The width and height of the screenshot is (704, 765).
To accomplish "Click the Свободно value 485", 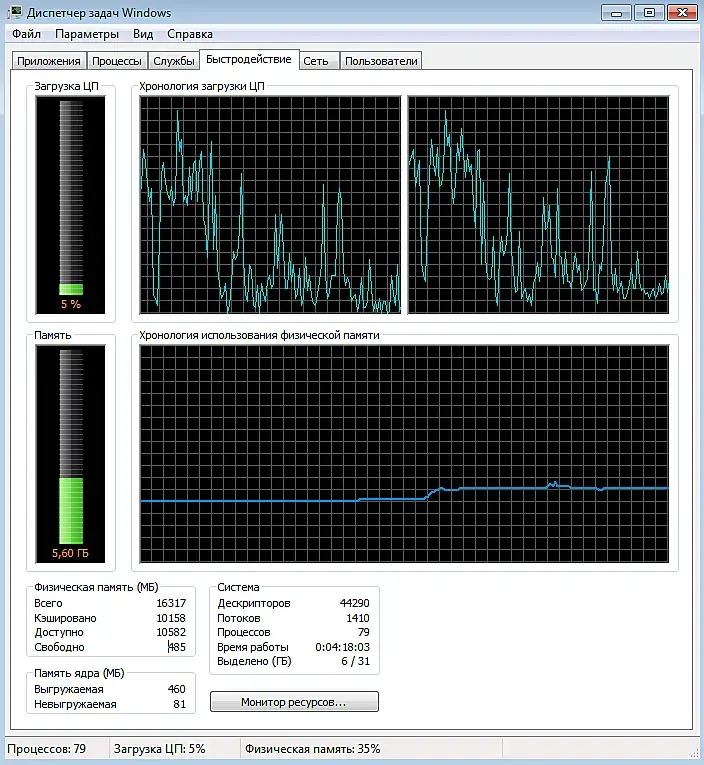I will point(177,647).
